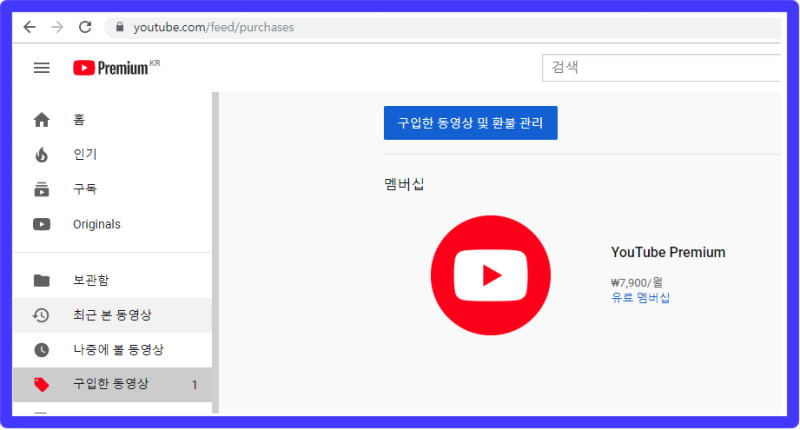The width and height of the screenshot is (800, 430).
Task: Click the library folder icon
Action: [42, 281]
